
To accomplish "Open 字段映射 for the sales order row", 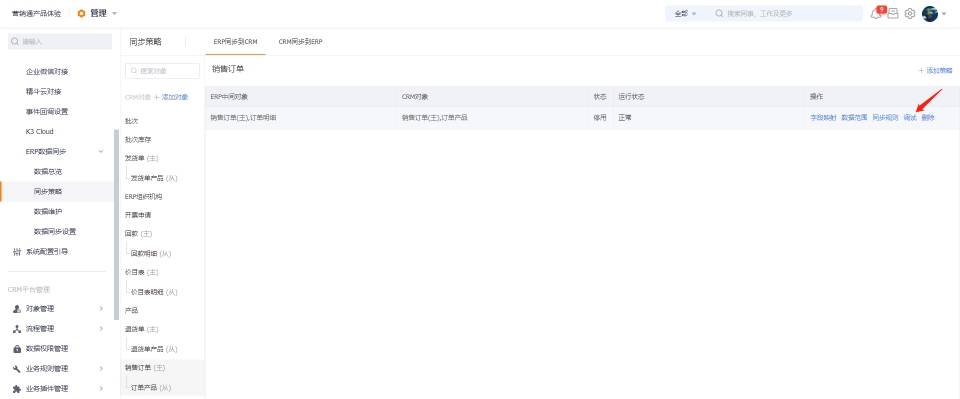I will (823, 117).
